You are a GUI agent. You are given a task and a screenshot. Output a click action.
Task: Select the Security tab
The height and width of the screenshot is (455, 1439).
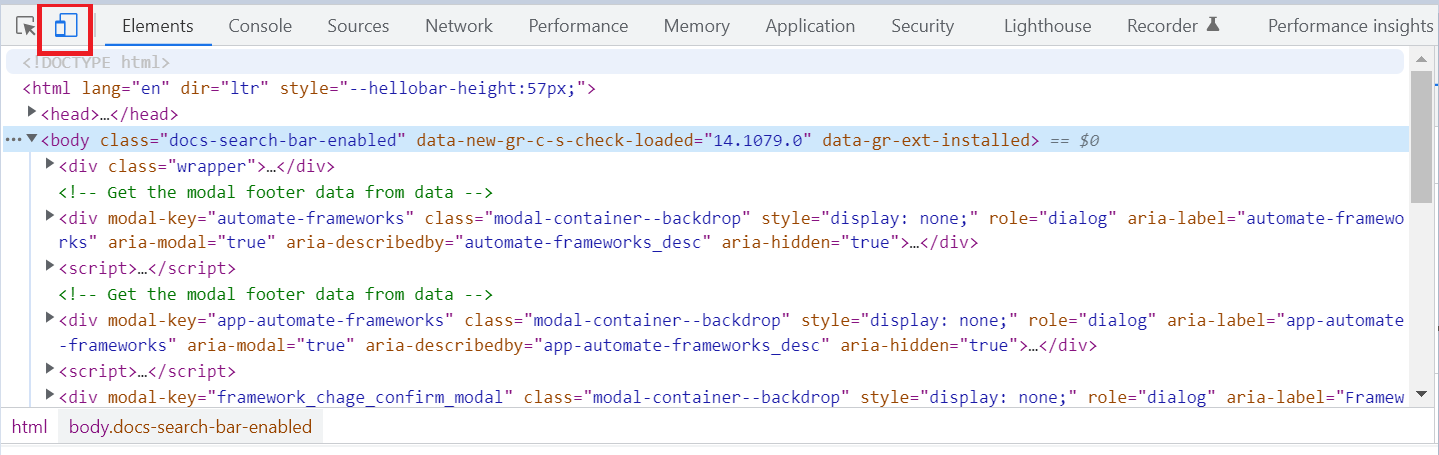923,26
